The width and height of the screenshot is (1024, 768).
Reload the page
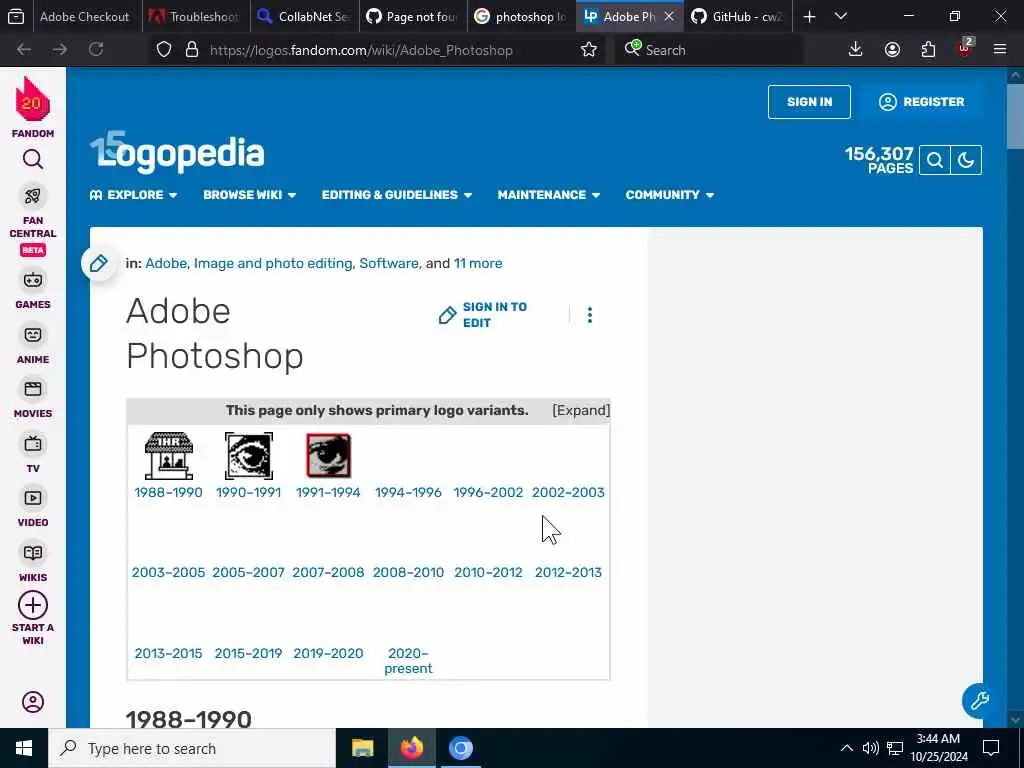pos(96,50)
